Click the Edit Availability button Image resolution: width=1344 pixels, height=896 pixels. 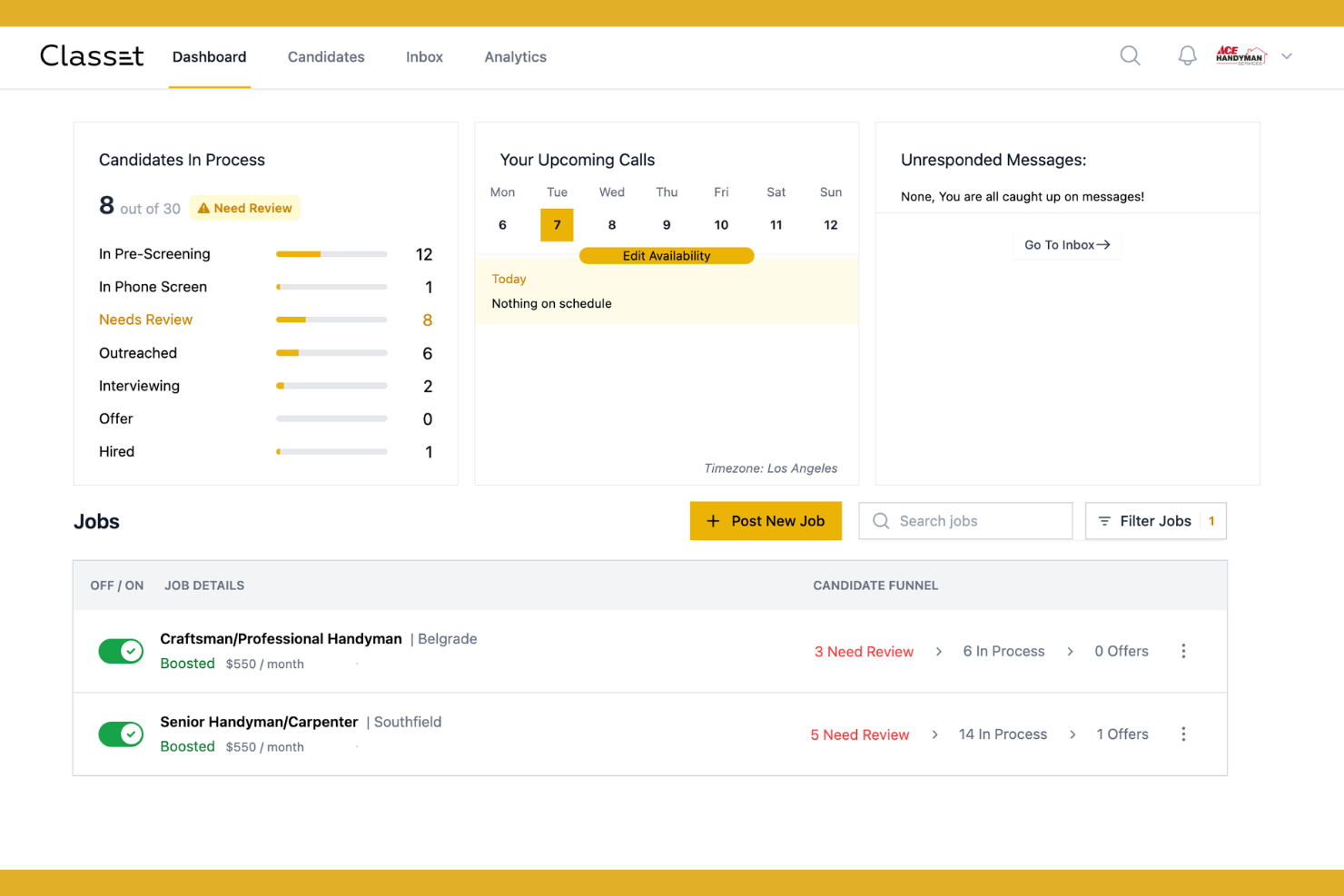[667, 256]
